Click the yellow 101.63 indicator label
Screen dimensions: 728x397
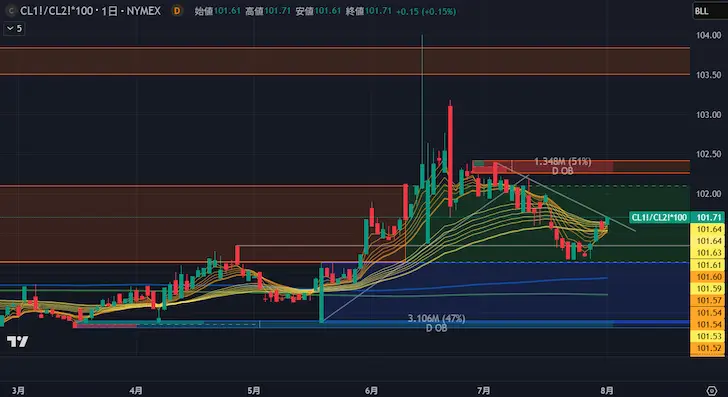coord(709,253)
